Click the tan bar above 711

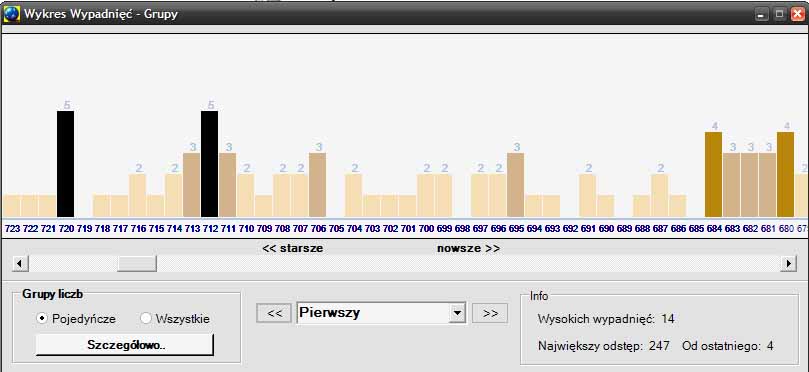pyautogui.click(x=228, y=185)
